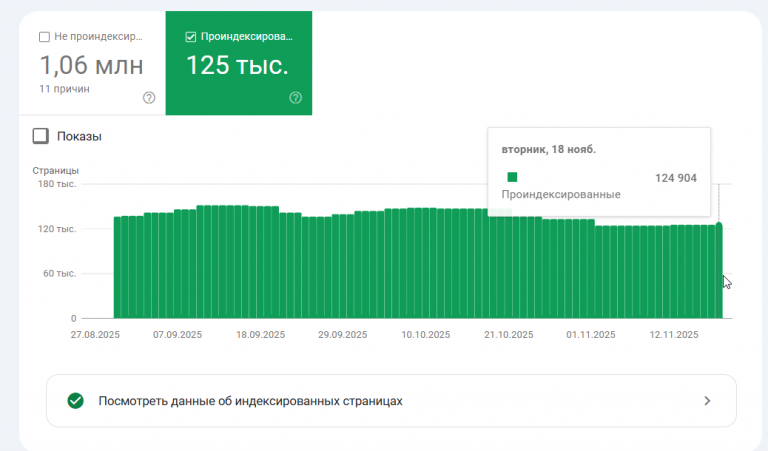Click the 'вторник, 18 нояб.' tooltip date
Image resolution: width=768 pixels, height=451 pixels.
549,149
